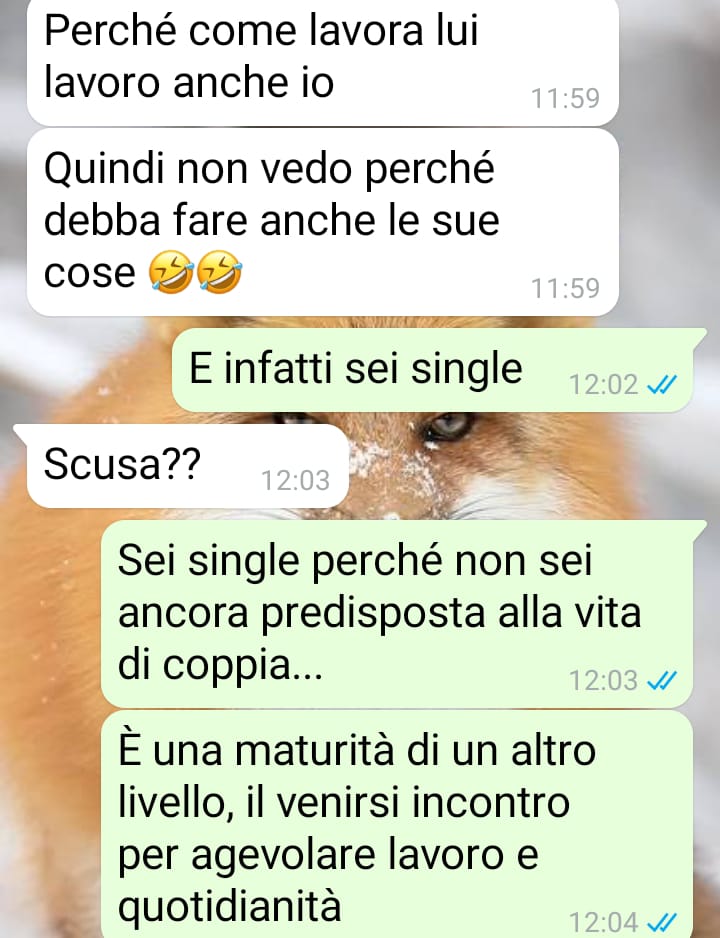Viewport: 720px width, 938px height.
Task: Tap the first rolling-laughing emoji
Action: (170, 272)
